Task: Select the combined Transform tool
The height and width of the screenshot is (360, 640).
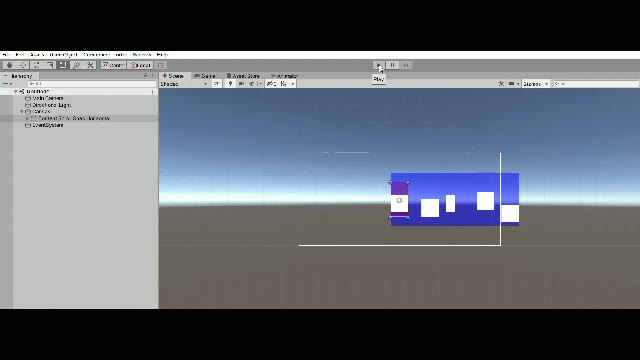Action: pos(76,65)
